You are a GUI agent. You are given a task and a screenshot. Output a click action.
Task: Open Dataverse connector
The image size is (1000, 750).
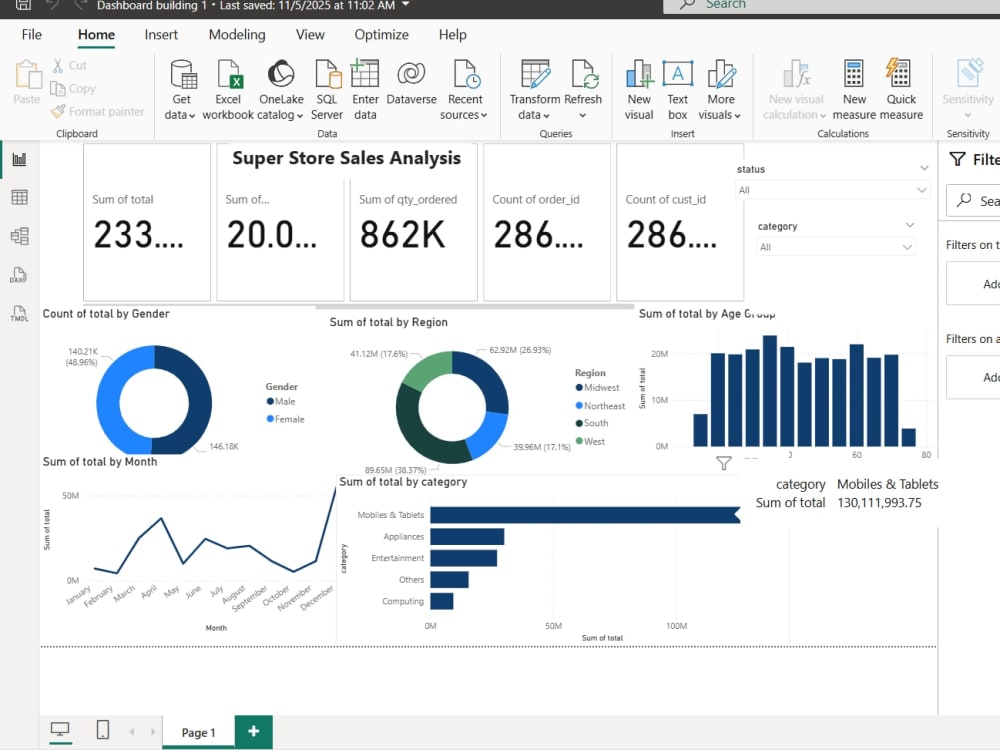coord(411,83)
